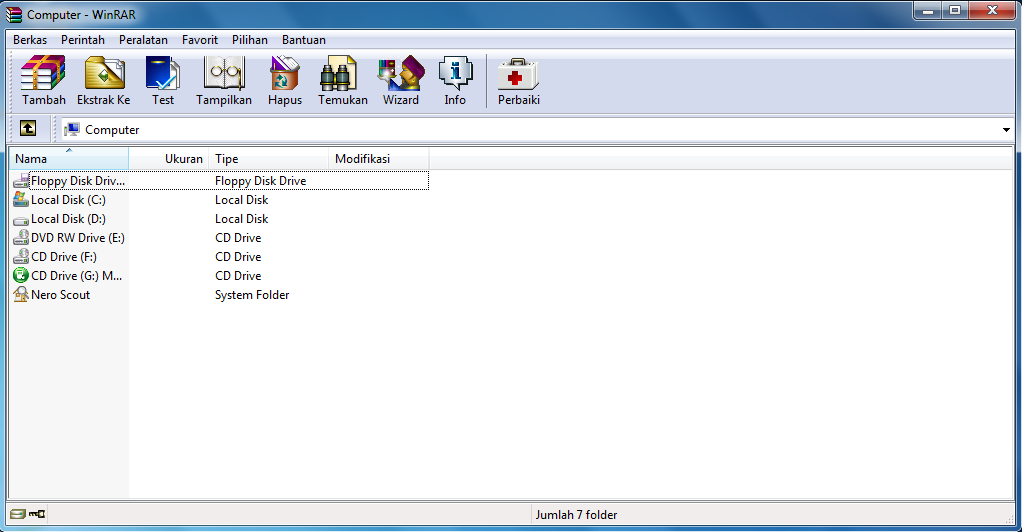
Task: Click the 'System Folder' type cell
Action: tap(252, 295)
